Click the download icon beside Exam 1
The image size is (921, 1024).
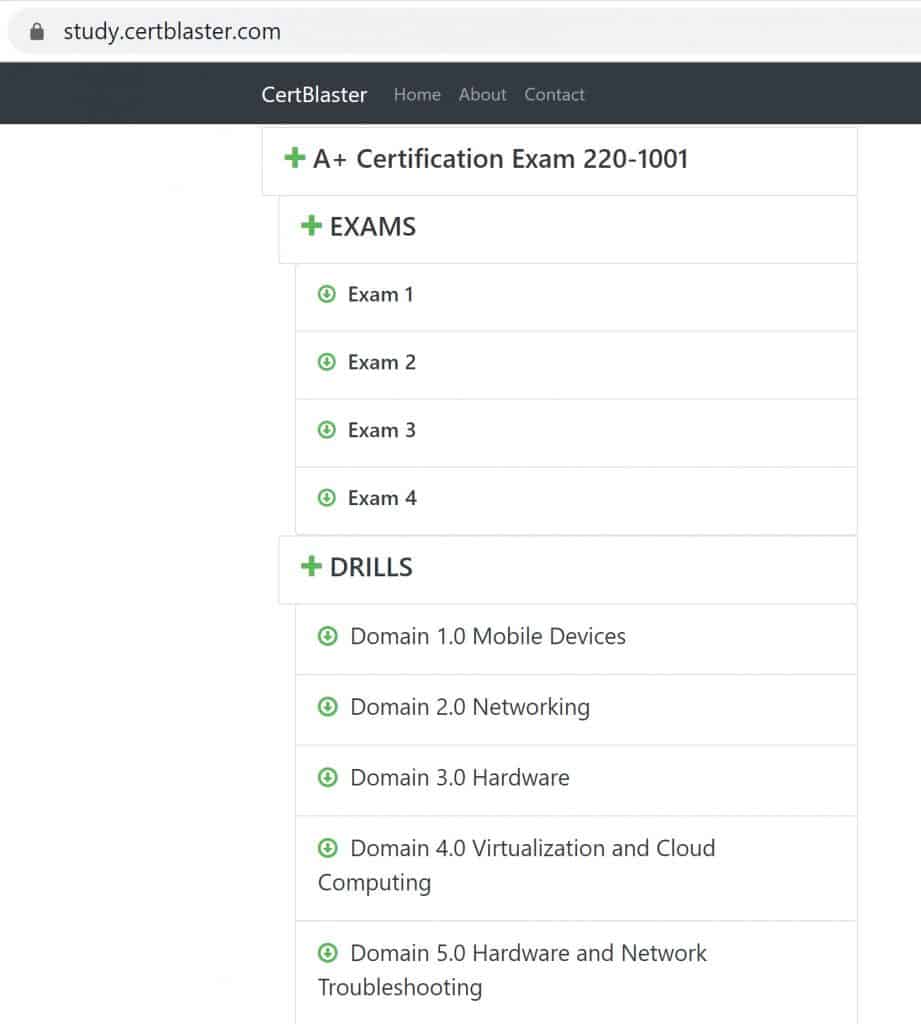(x=327, y=294)
